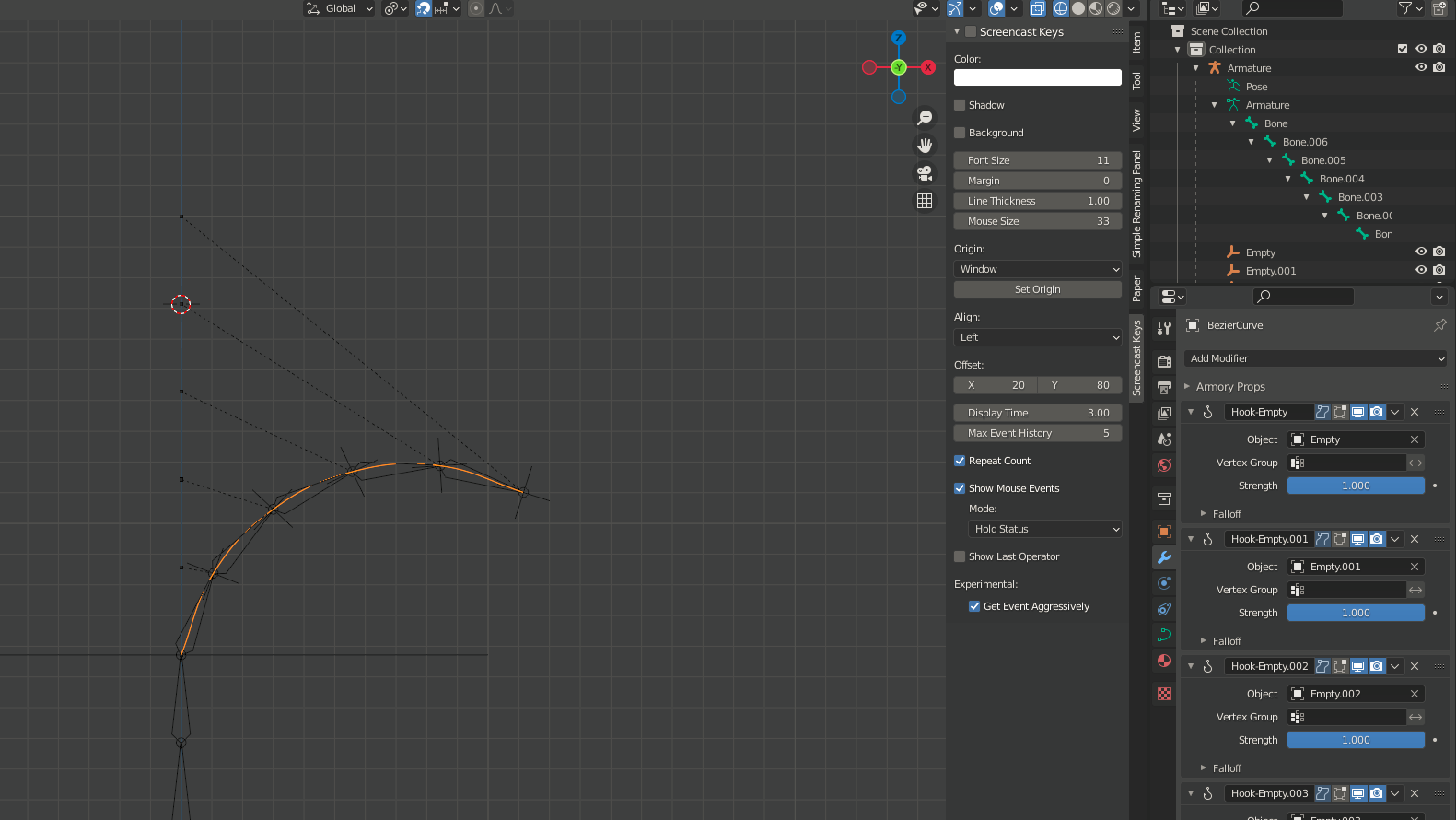The width and height of the screenshot is (1456, 820).
Task: Open Output properties tab
Action: coord(1164,387)
